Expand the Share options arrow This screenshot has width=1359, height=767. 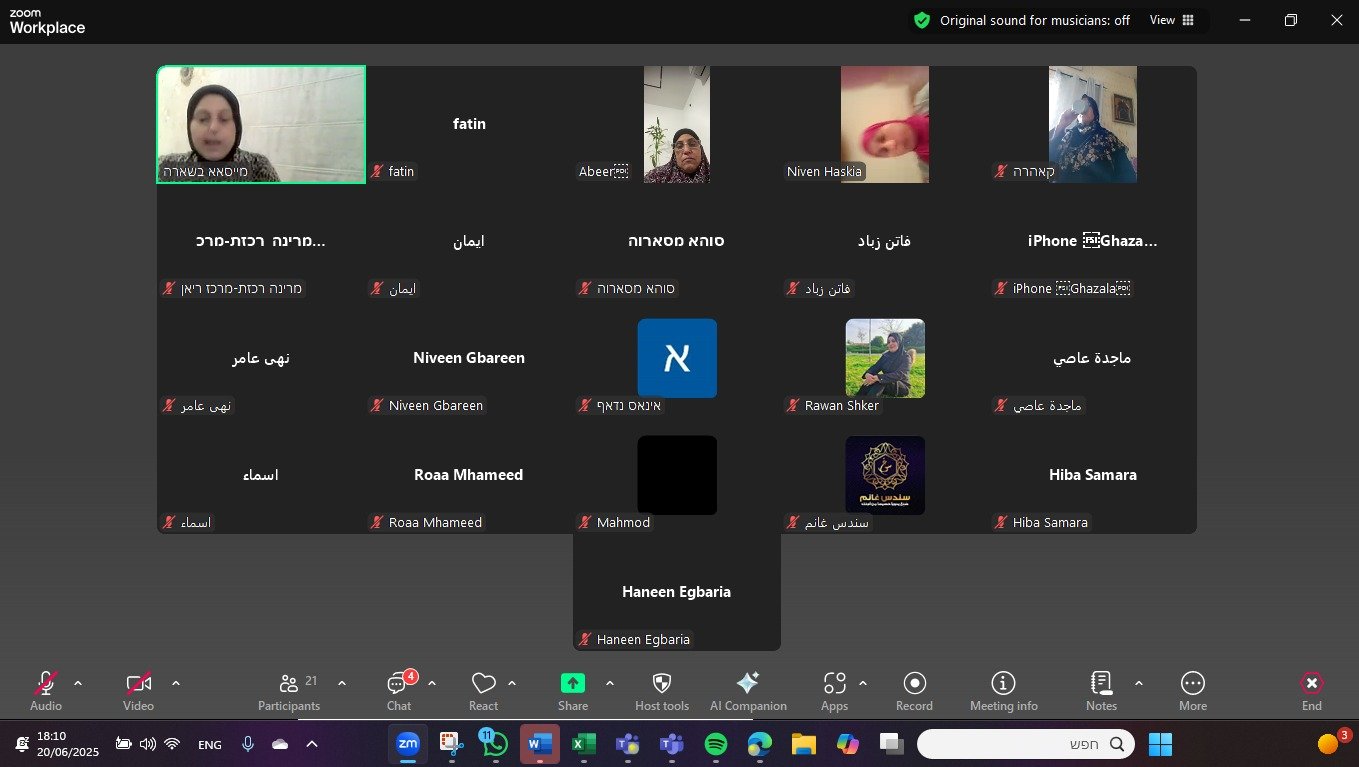pos(610,683)
